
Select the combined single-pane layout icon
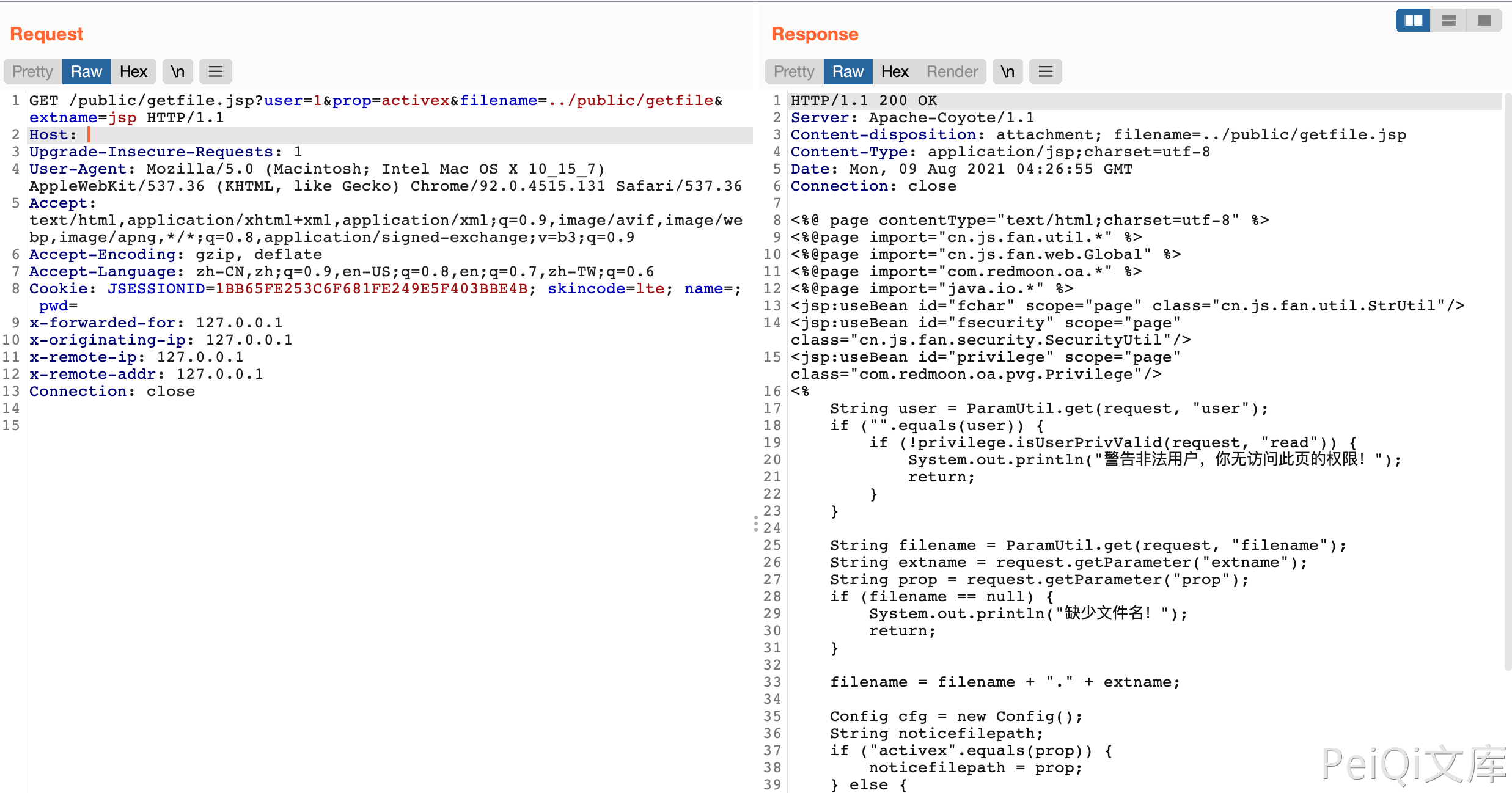click(x=1484, y=21)
